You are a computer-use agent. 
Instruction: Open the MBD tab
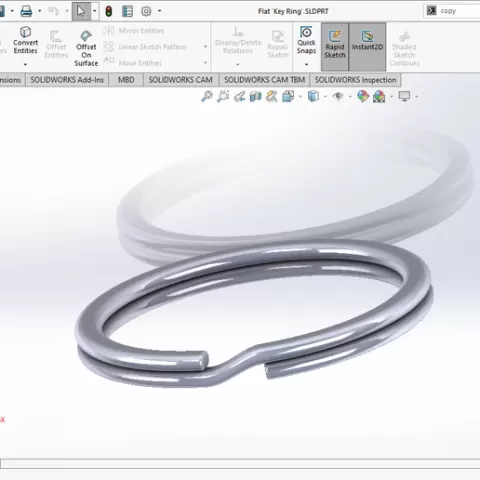pos(126,80)
